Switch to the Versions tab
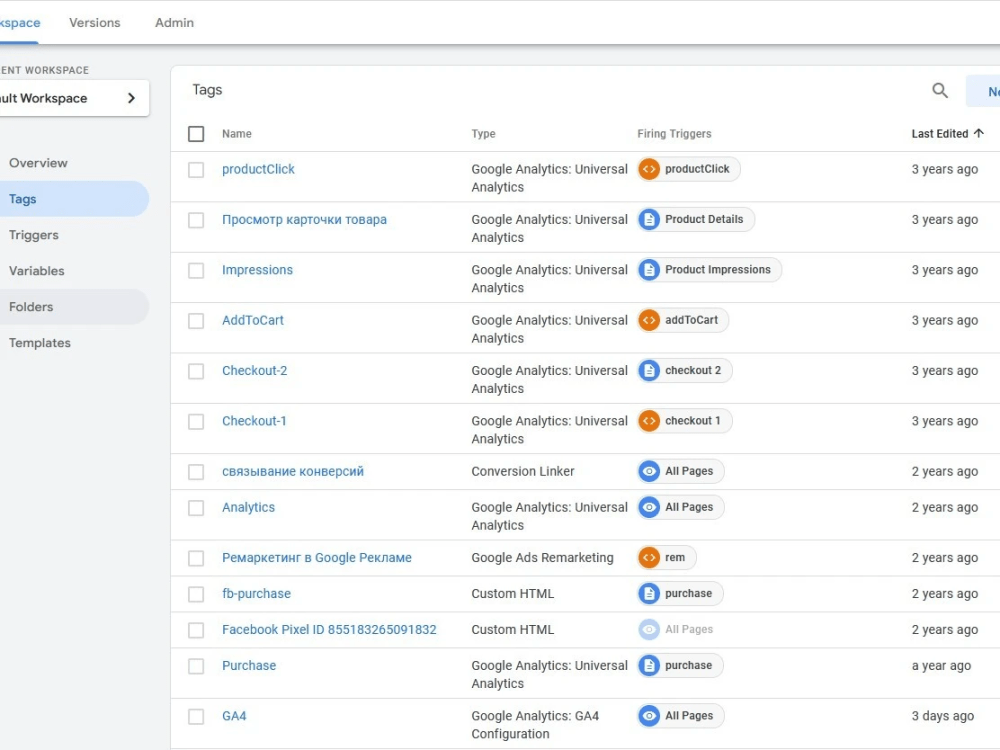This screenshot has width=1000, height=750. coord(94,22)
